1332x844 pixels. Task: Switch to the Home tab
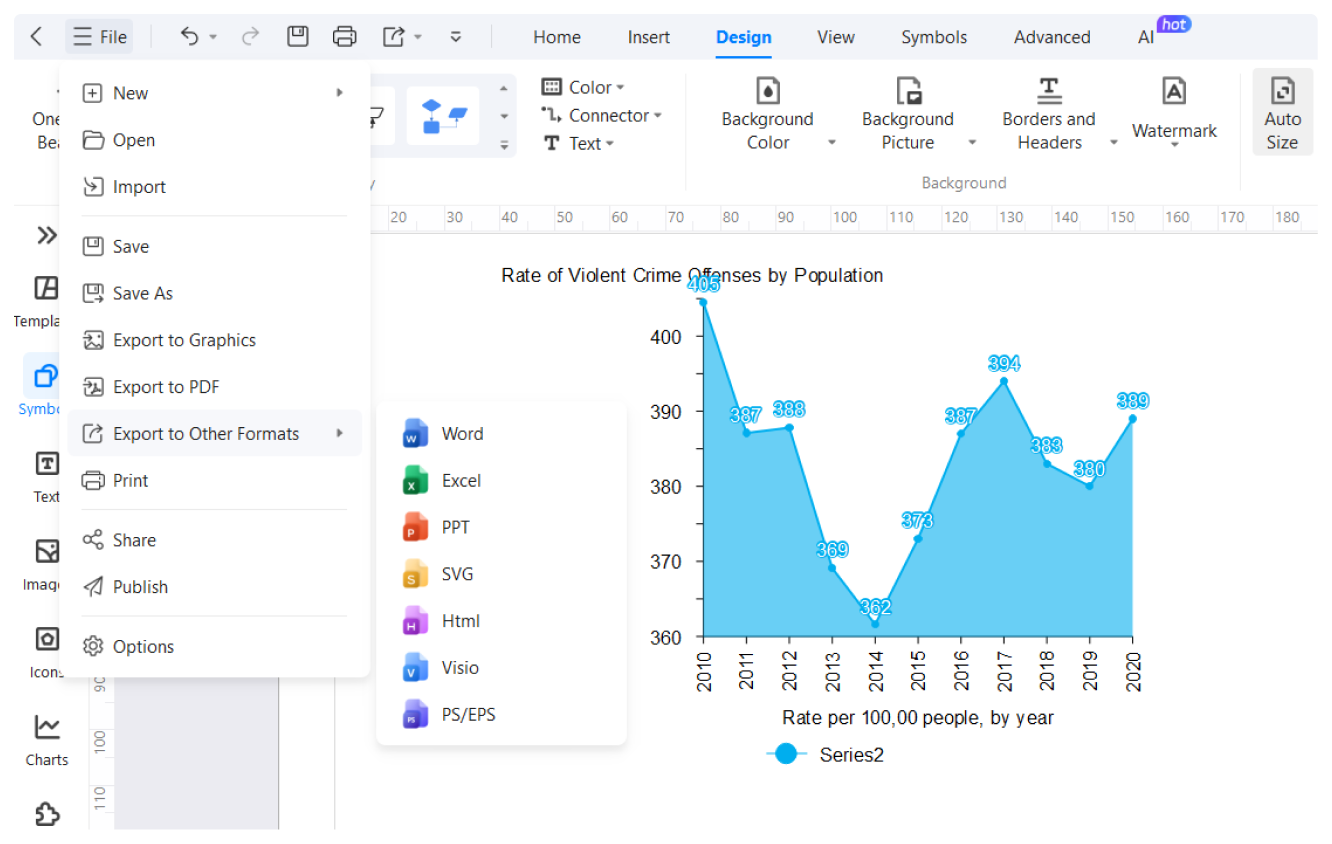coord(557,37)
